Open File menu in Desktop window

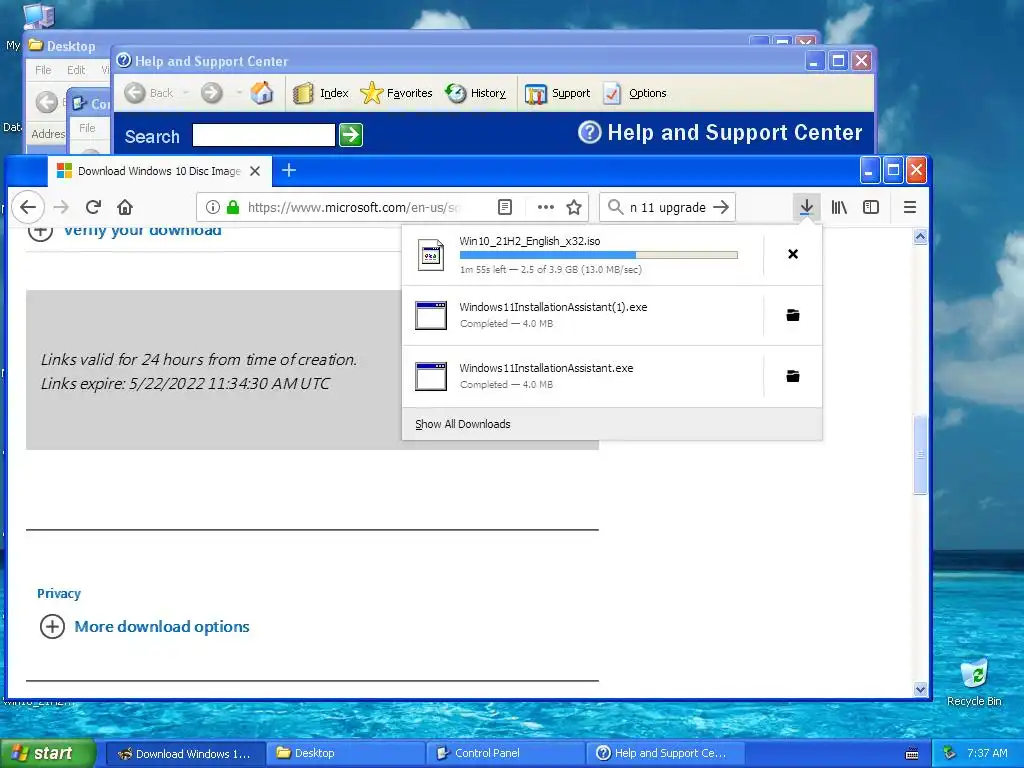click(43, 70)
